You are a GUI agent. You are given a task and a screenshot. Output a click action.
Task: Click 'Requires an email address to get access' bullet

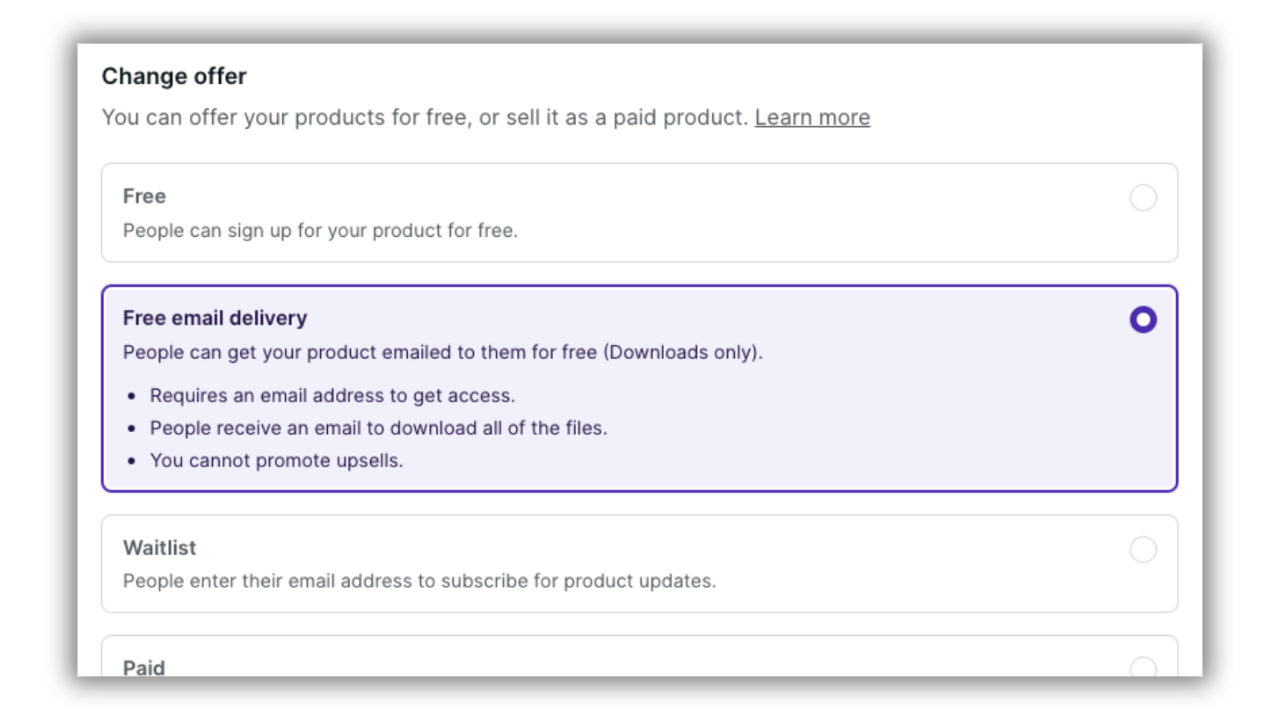click(x=332, y=395)
